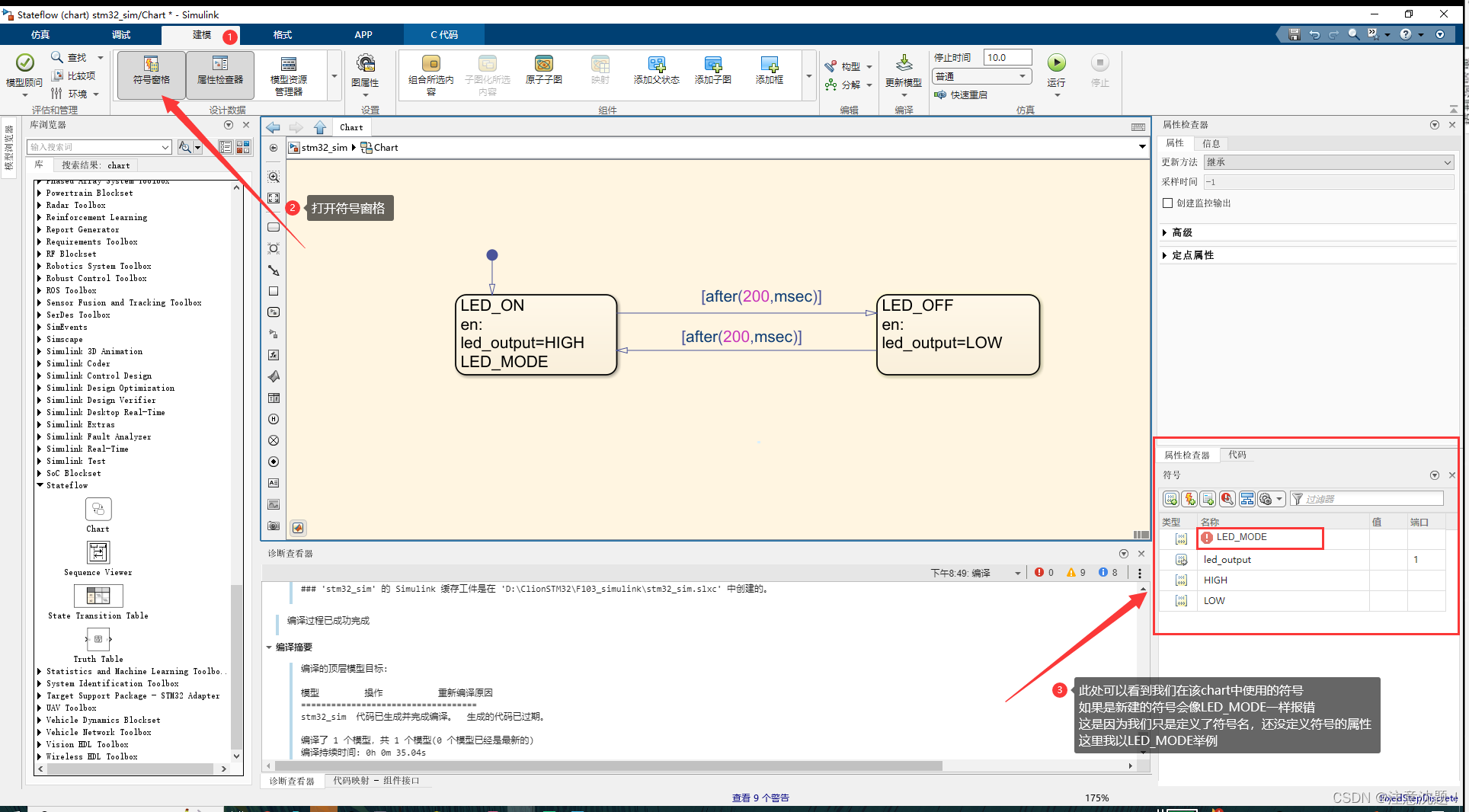Image resolution: width=1469 pixels, height=812 pixels.
Task: Run the simulation with 运行 button
Action: (x=1056, y=70)
